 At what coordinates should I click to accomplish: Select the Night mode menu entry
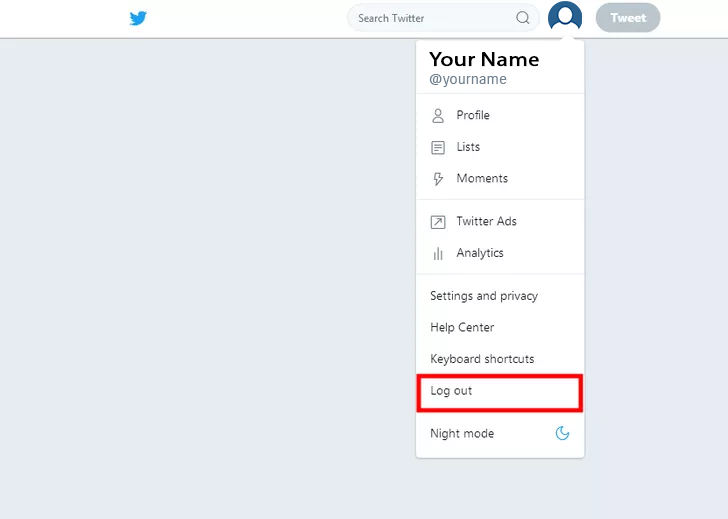click(500, 434)
